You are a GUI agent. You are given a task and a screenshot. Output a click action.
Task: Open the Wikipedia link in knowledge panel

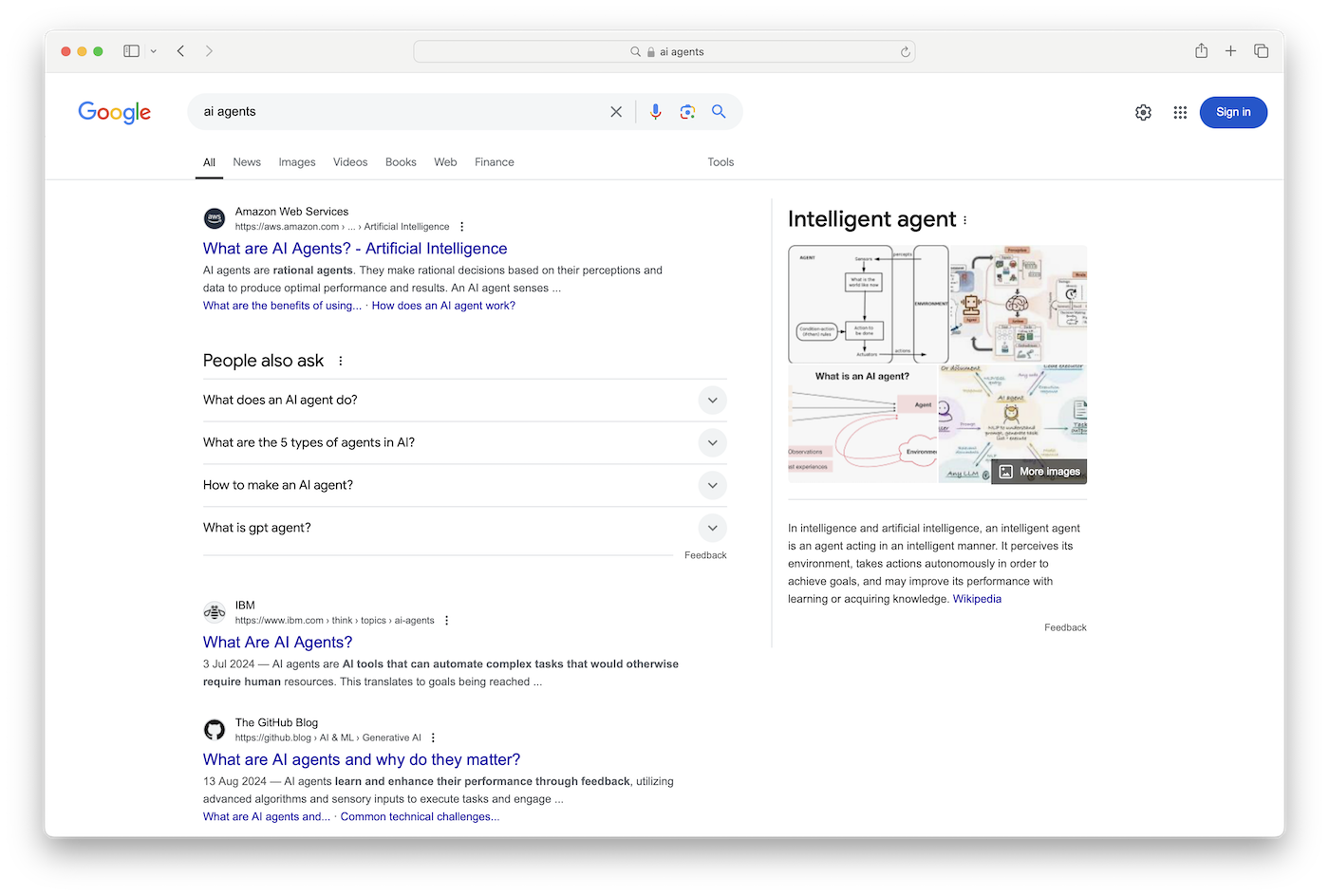977,599
